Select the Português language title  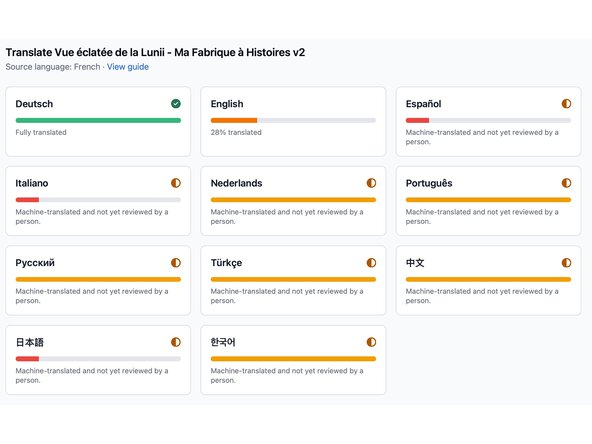click(429, 183)
